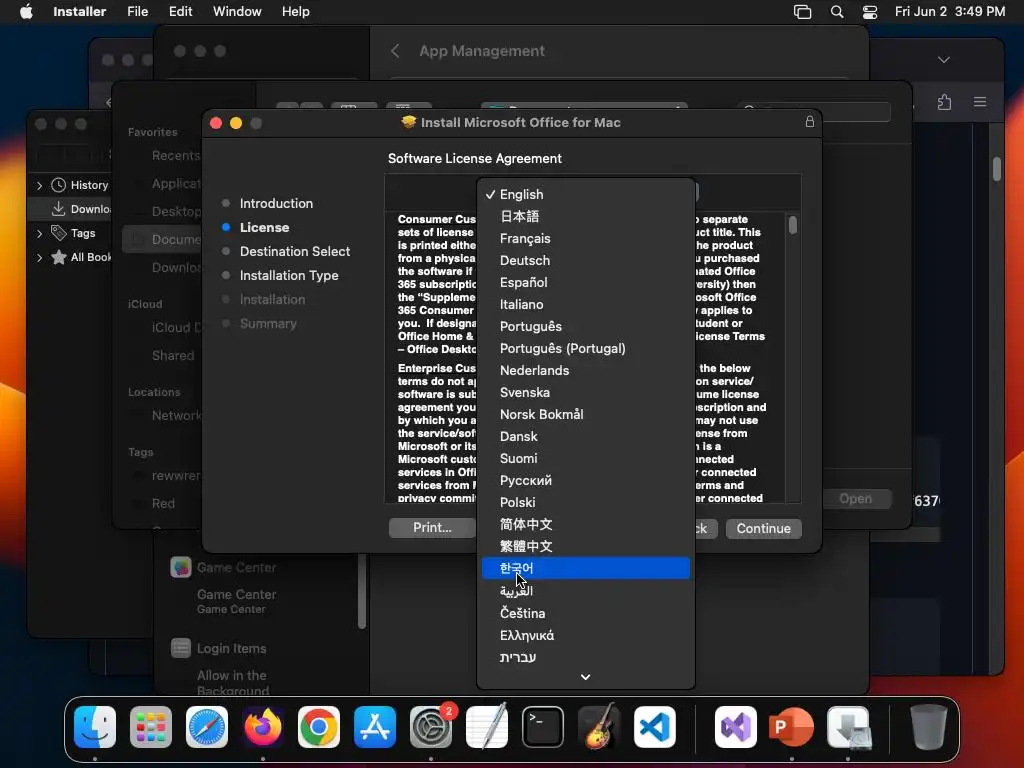This screenshot has width=1024, height=768.
Task: Expand Tags in Firefox Library sidebar
Action: [x=39, y=233]
